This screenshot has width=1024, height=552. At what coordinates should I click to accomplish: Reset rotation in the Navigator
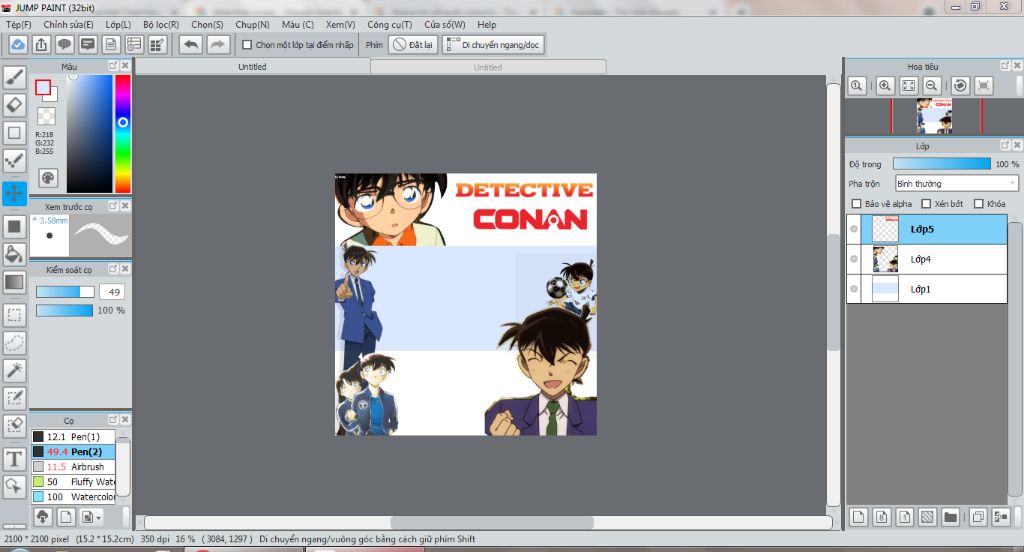coord(960,86)
